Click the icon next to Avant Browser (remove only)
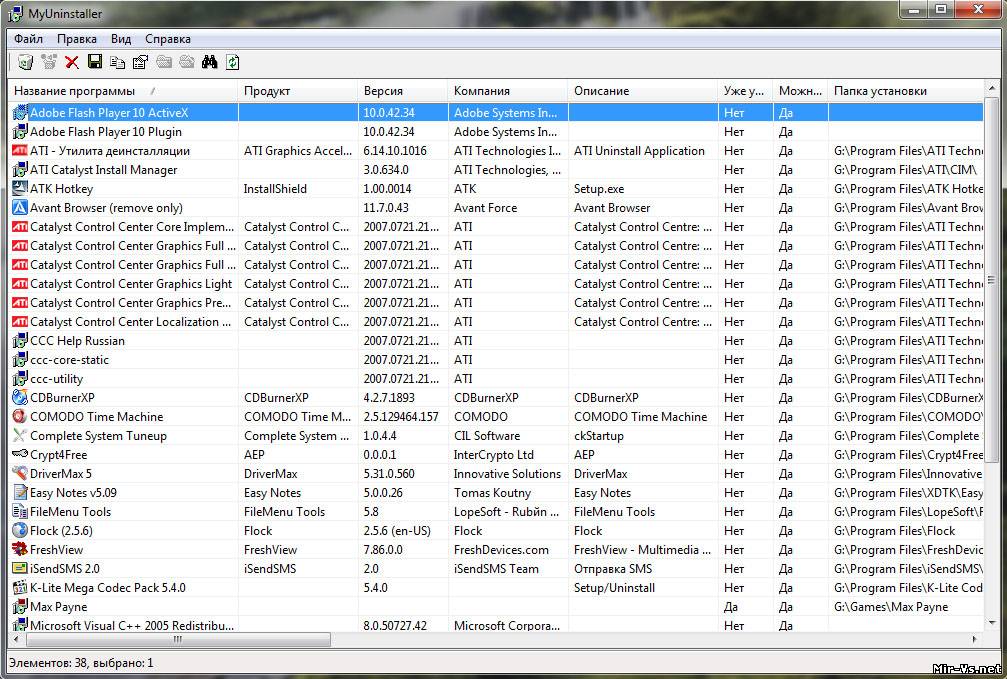1007x679 pixels. click(x=20, y=207)
